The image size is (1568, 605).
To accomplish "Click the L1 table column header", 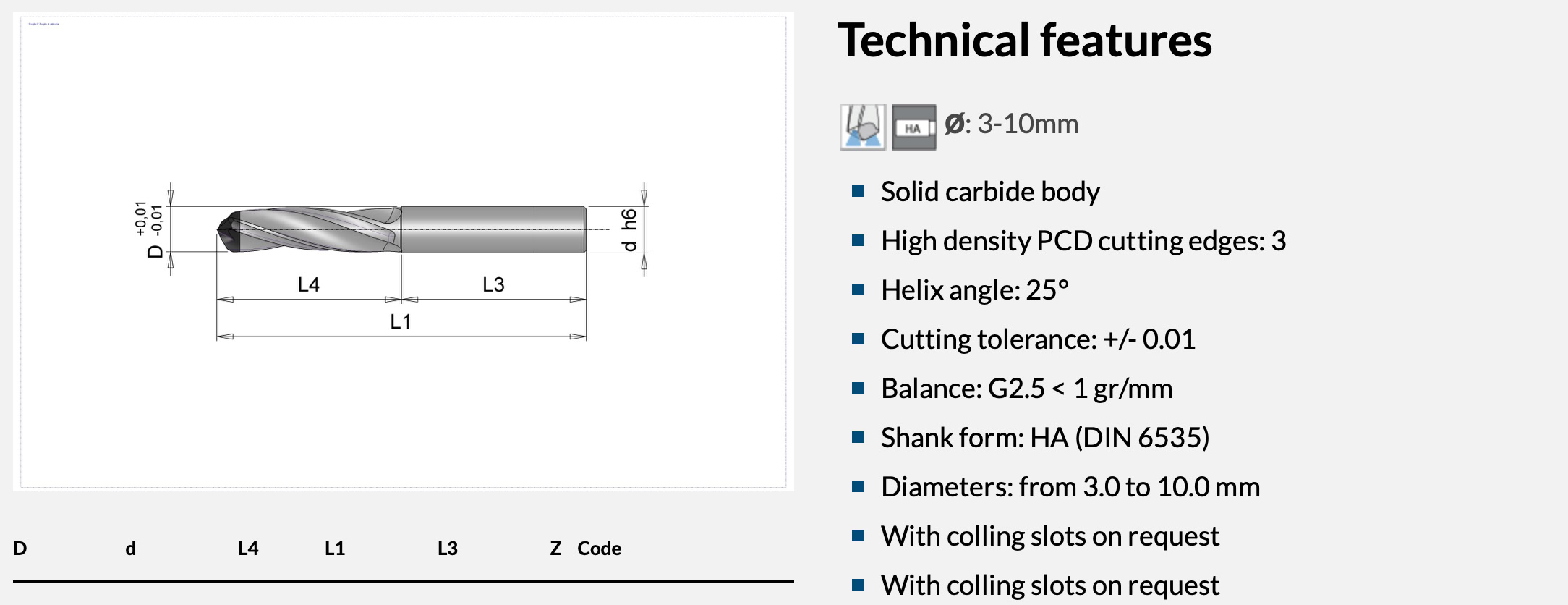I will 335,549.
